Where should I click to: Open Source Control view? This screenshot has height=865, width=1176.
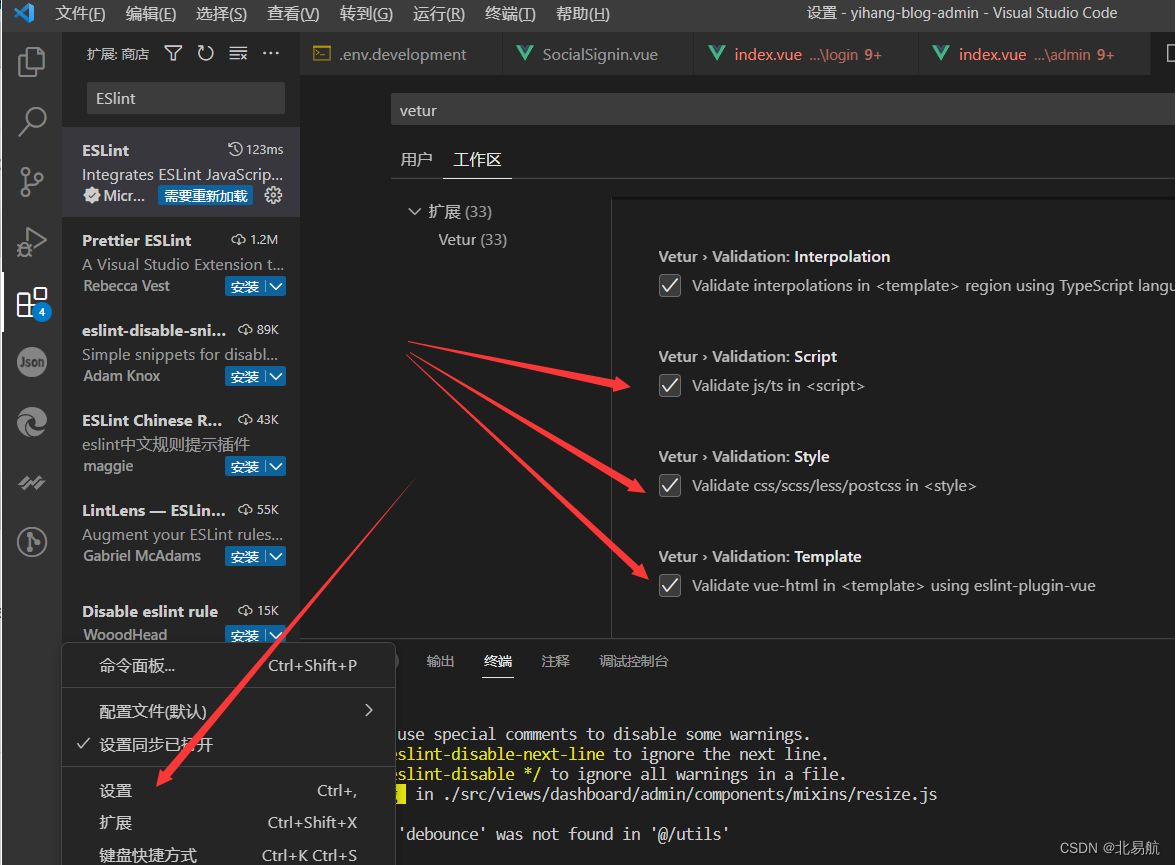pyautogui.click(x=32, y=182)
